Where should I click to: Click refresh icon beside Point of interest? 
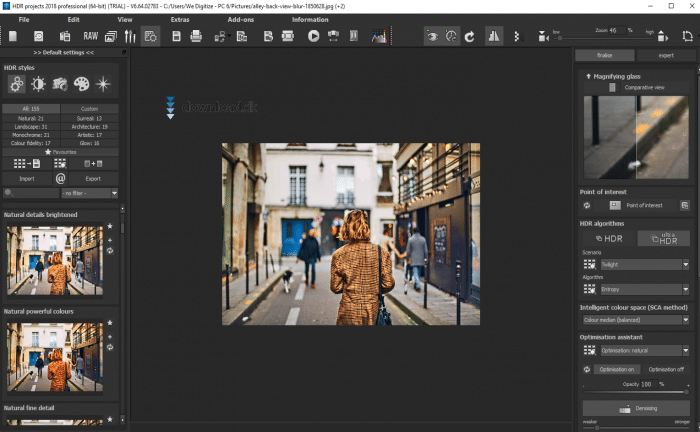point(587,205)
